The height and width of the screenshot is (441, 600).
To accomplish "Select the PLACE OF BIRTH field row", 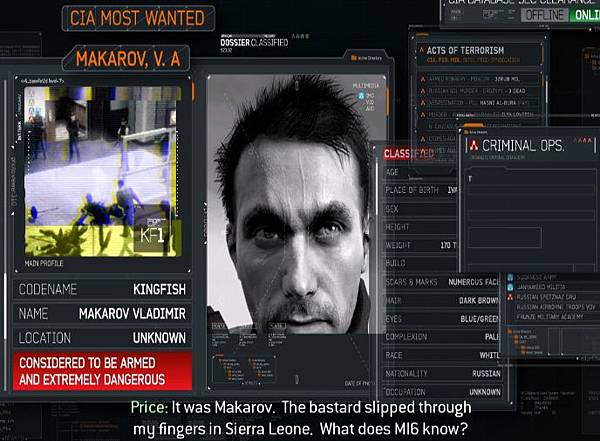I will click(x=421, y=190).
